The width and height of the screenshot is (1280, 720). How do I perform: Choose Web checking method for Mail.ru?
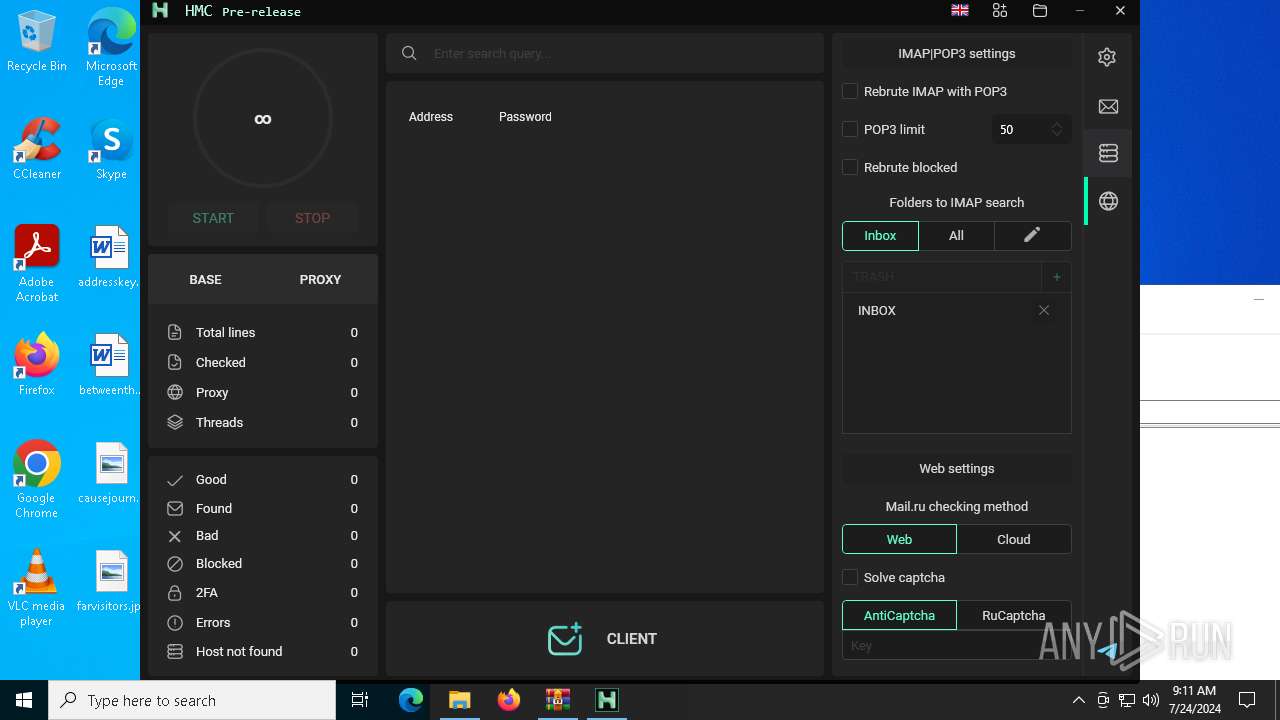pos(899,539)
